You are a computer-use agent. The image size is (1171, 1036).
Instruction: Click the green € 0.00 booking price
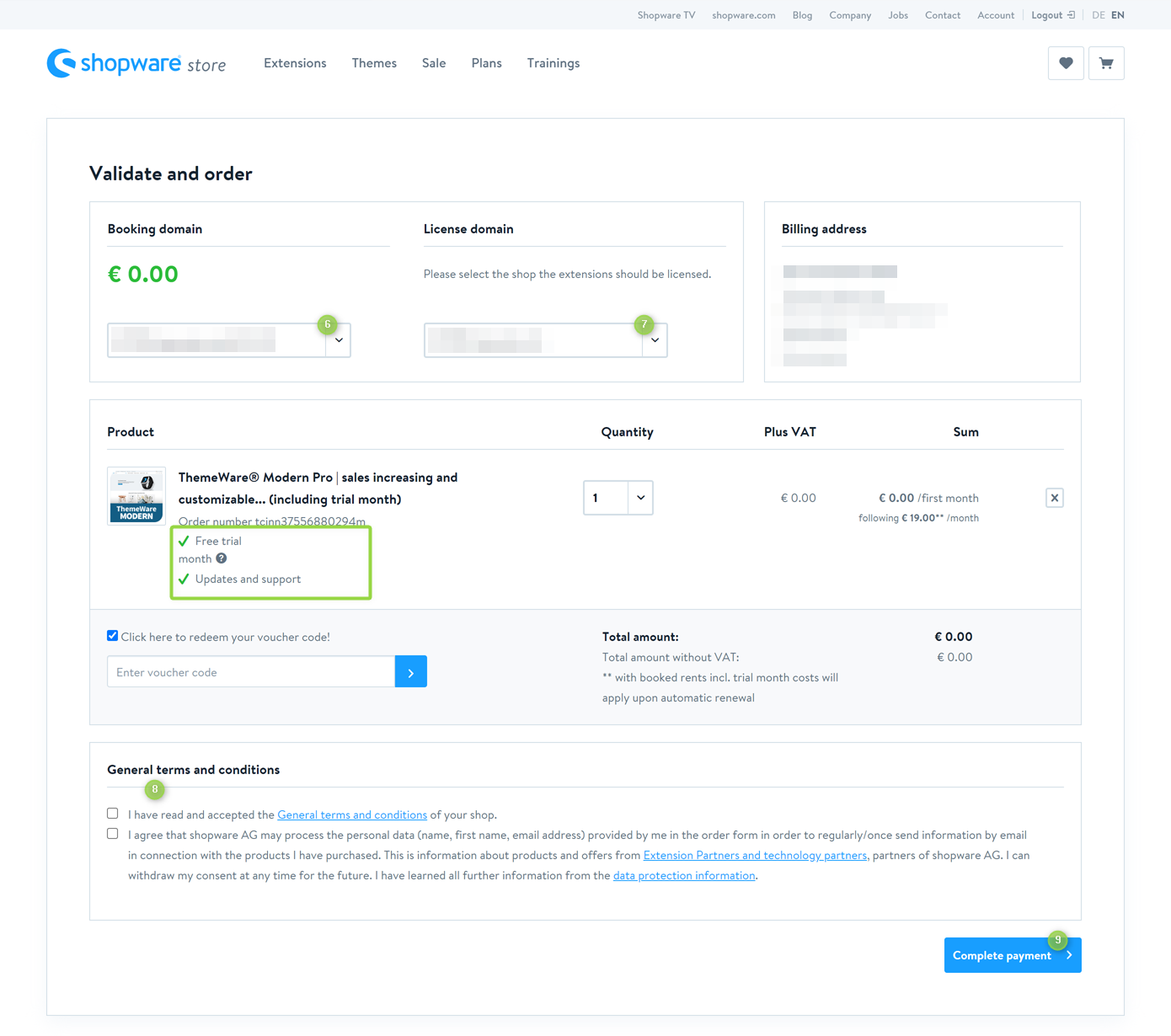coord(143,274)
